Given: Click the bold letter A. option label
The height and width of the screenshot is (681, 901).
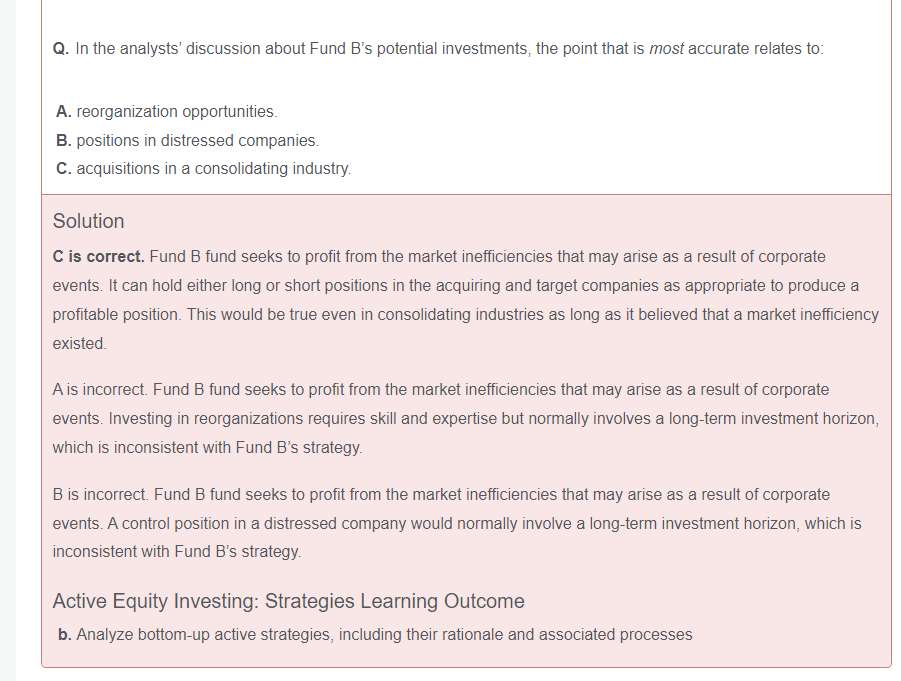Looking at the screenshot, I should (64, 111).
